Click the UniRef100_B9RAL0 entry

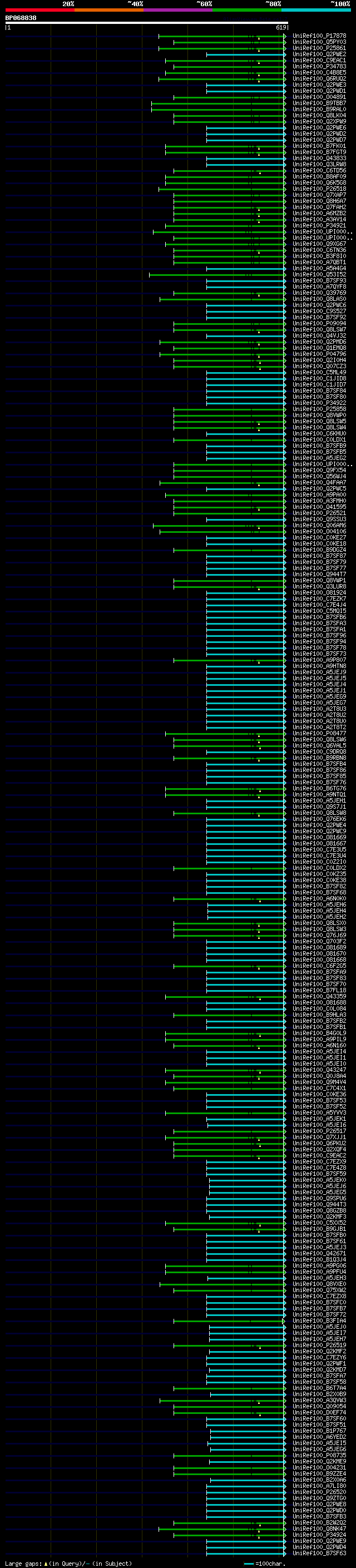point(319,109)
